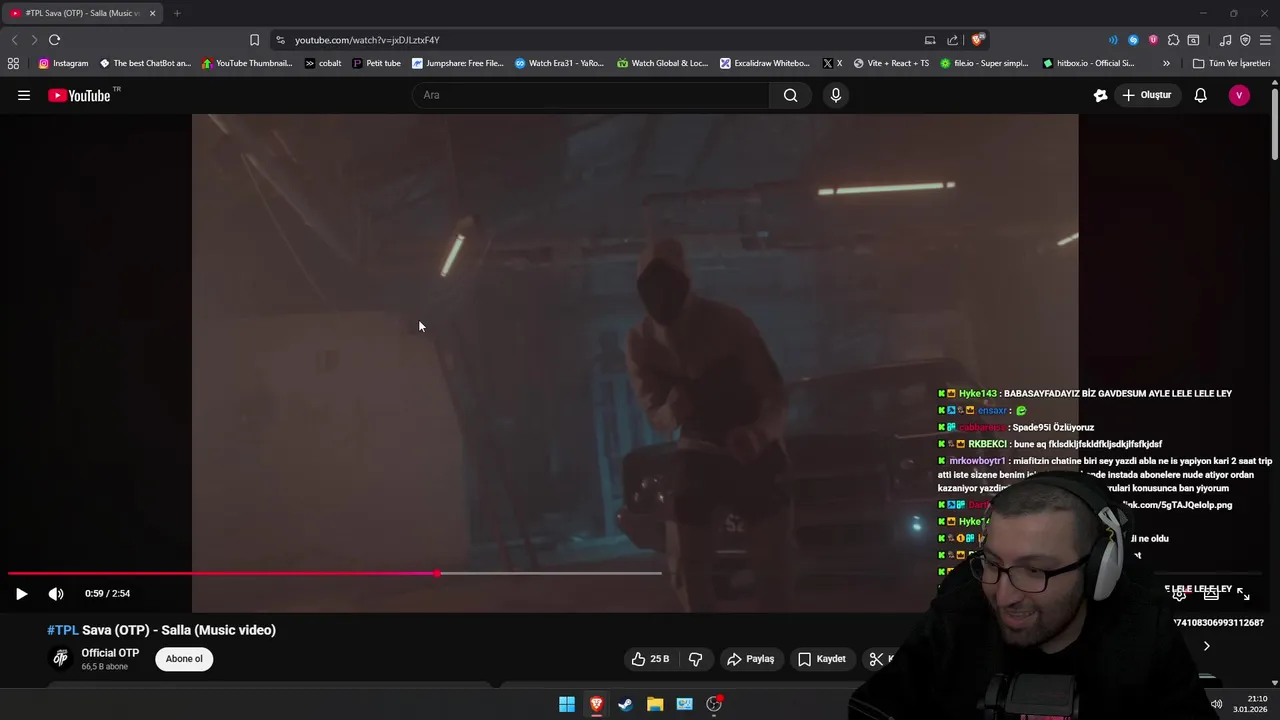
Task: Save the video with Kaydet
Action: 822,659
